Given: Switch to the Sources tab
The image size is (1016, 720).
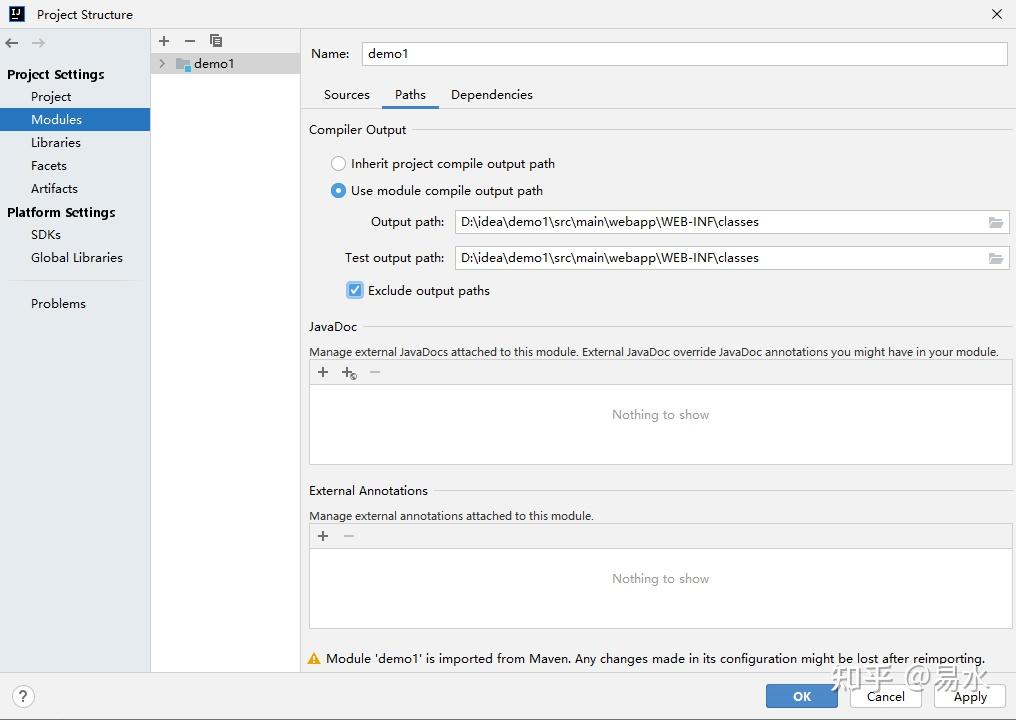Looking at the screenshot, I should coord(347,94).
